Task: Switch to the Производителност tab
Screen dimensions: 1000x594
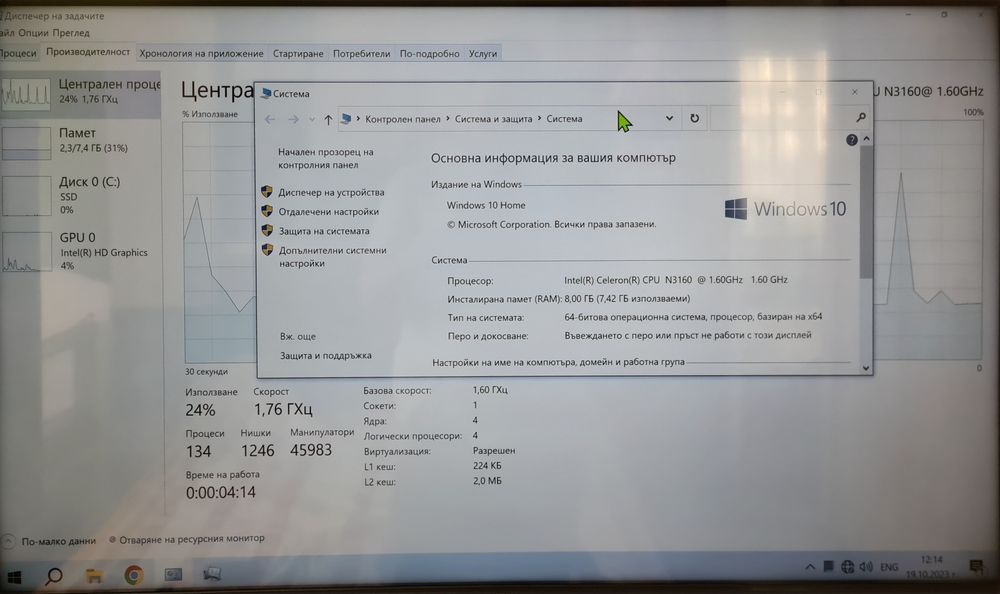Action: [88, 52]
